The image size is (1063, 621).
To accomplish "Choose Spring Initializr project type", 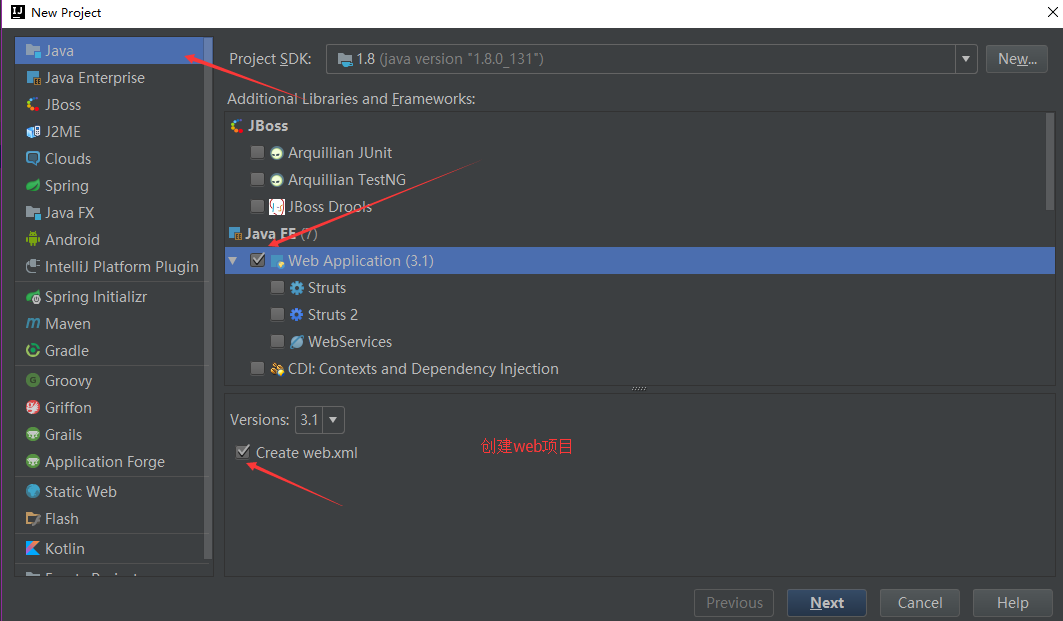I will pyautogui.click(x=109, y=297).
